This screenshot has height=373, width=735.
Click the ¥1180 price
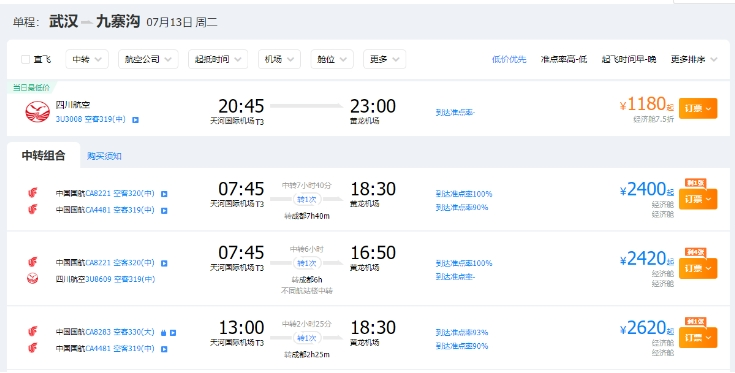[646, 104]
